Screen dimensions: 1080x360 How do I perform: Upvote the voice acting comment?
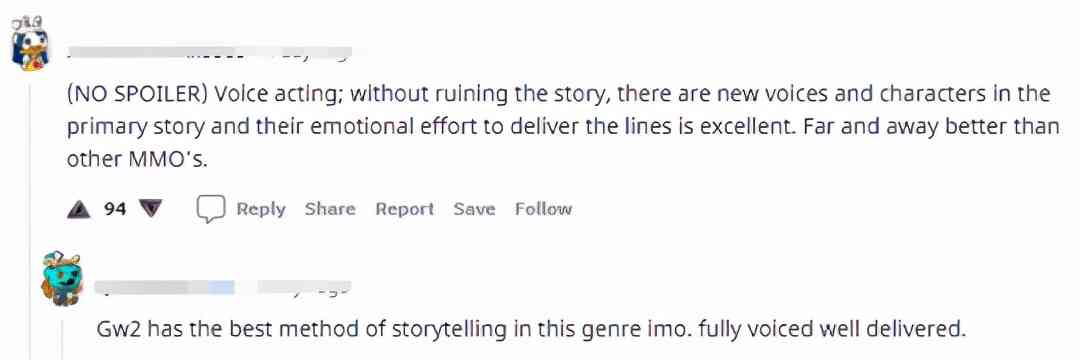pyautogui.click(x=79, y=209)
